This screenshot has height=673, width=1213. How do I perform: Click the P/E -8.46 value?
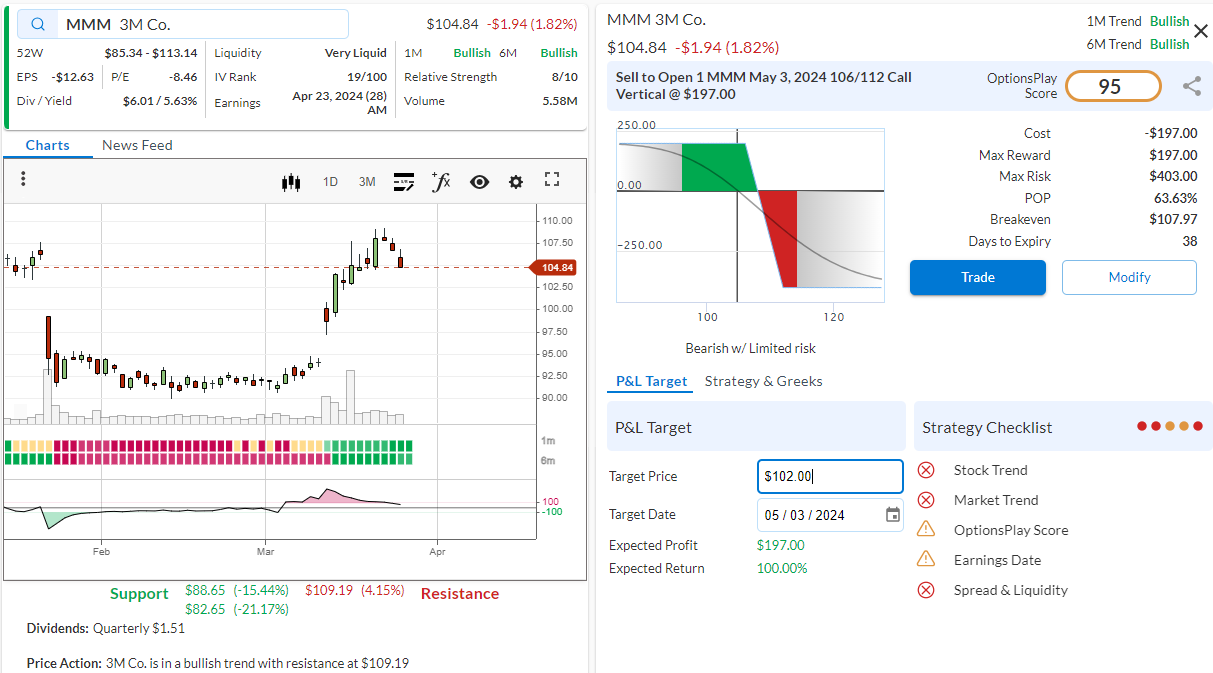(x=183, y=77)
